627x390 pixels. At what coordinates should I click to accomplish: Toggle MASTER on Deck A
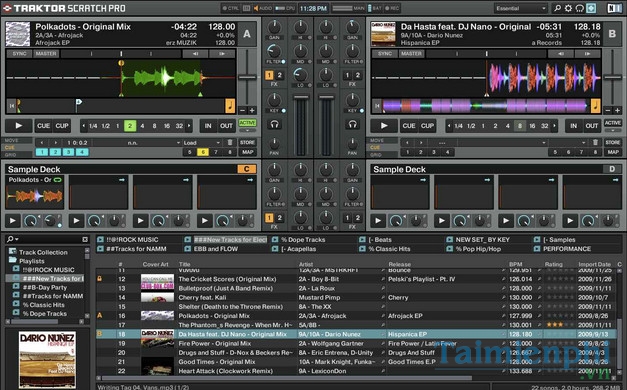(46, 54)
